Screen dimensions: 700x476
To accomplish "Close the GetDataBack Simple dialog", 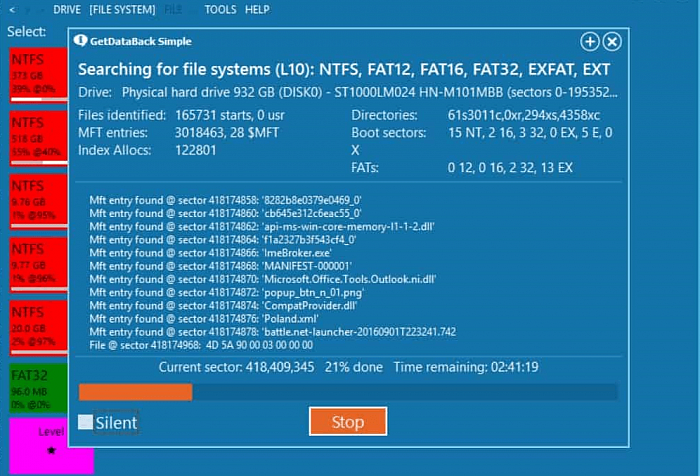I will tap(612, 42).
